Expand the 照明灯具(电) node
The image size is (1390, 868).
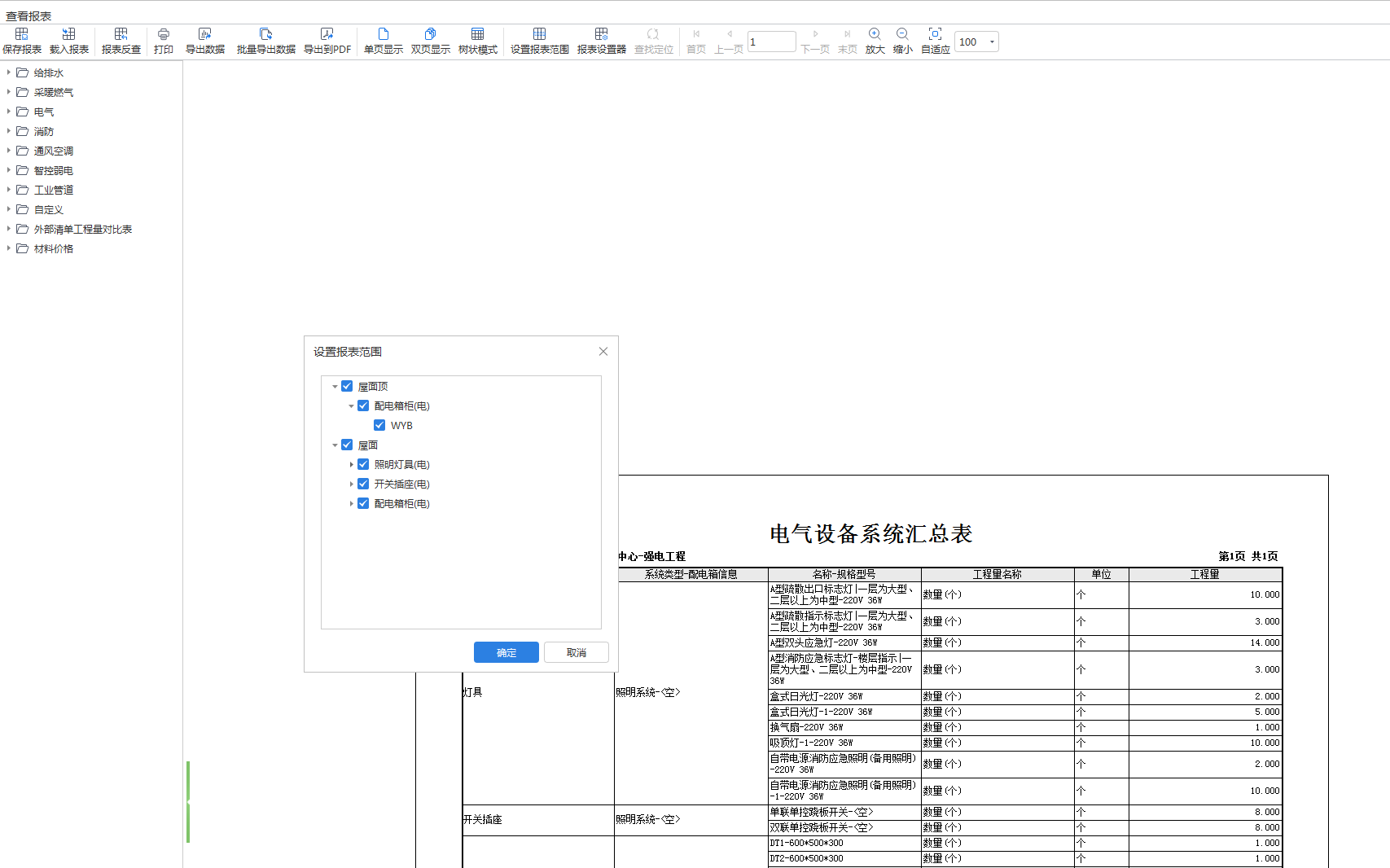(351, 464)
